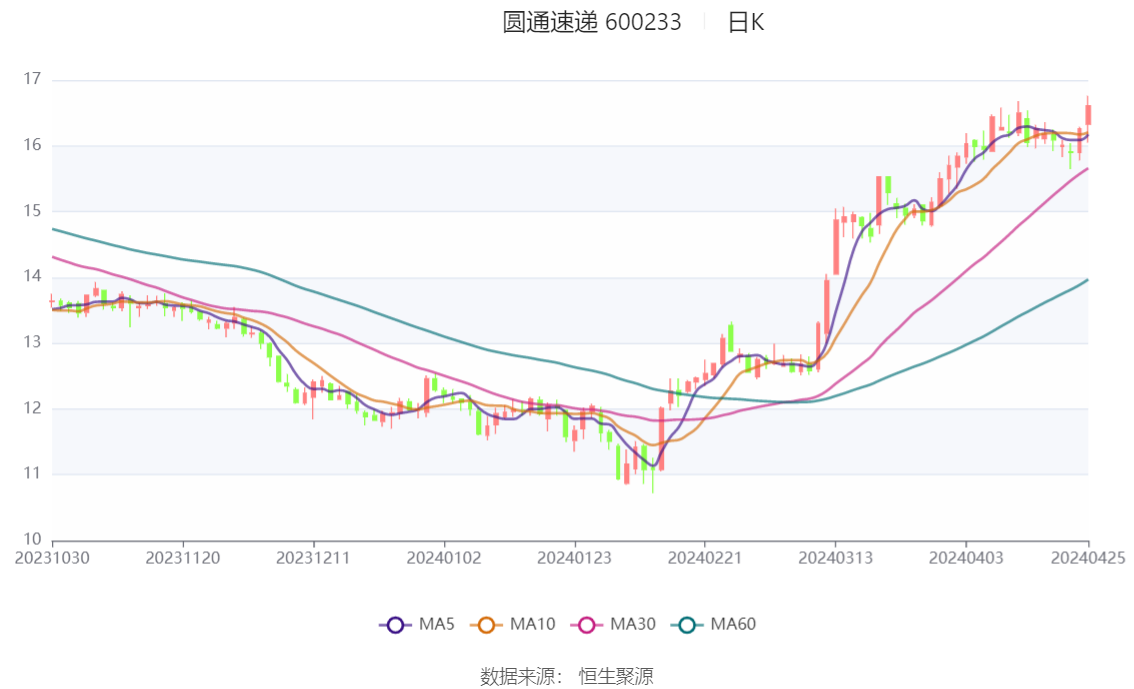Hide the MA60 series via its label
1134x689 pixels.
(733, 624)
